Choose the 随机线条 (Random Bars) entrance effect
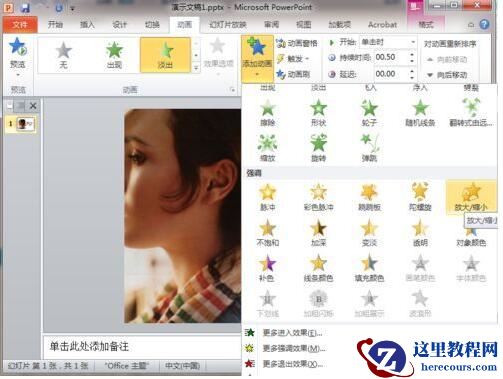 (420, 113)
